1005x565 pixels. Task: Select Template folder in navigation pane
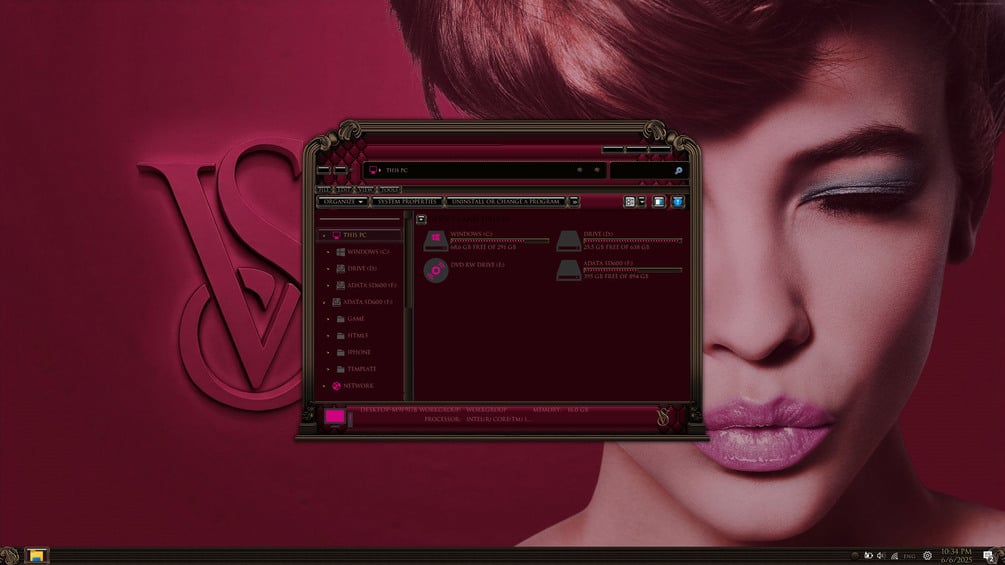click(x=361, y=369)
